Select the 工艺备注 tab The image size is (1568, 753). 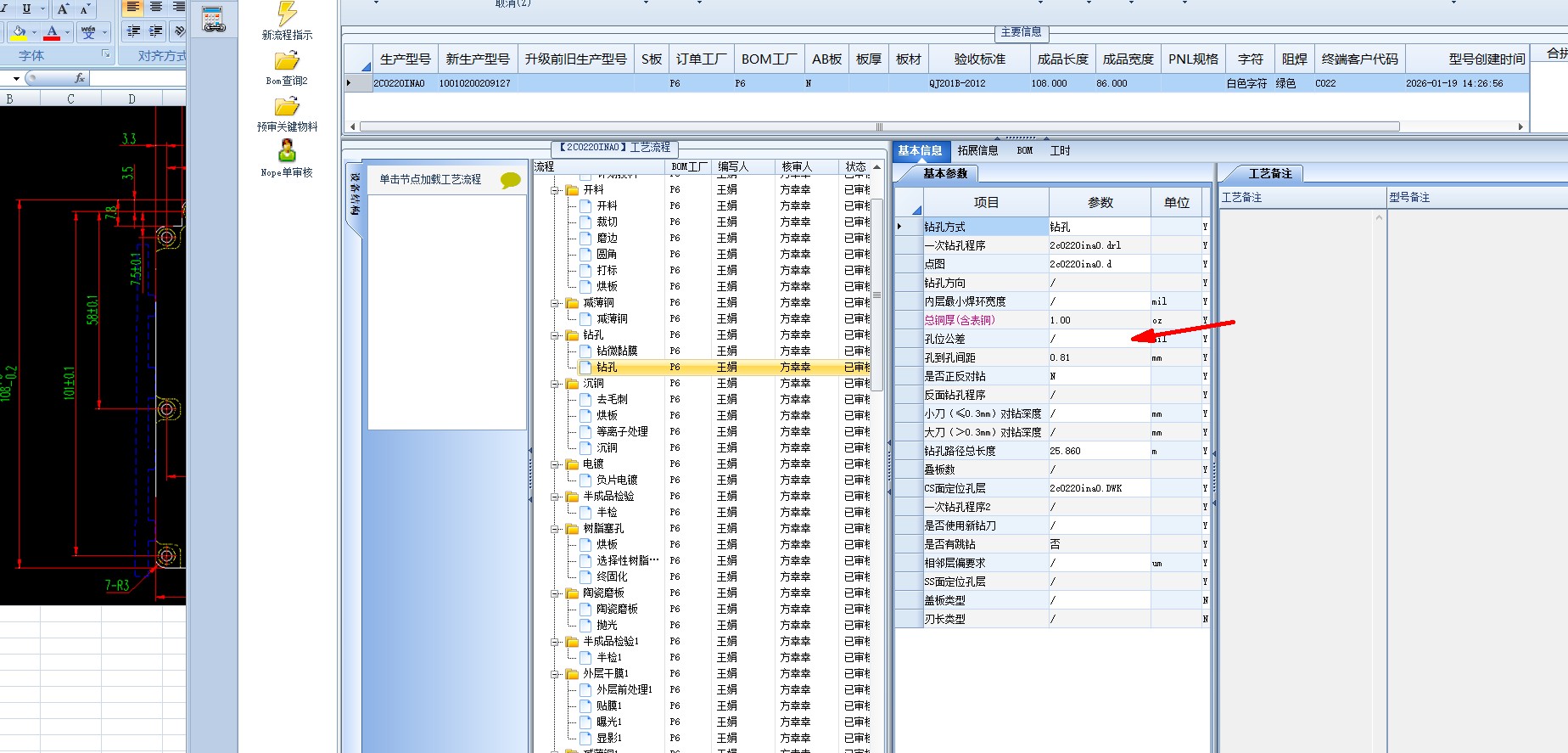coord(1270,173)
